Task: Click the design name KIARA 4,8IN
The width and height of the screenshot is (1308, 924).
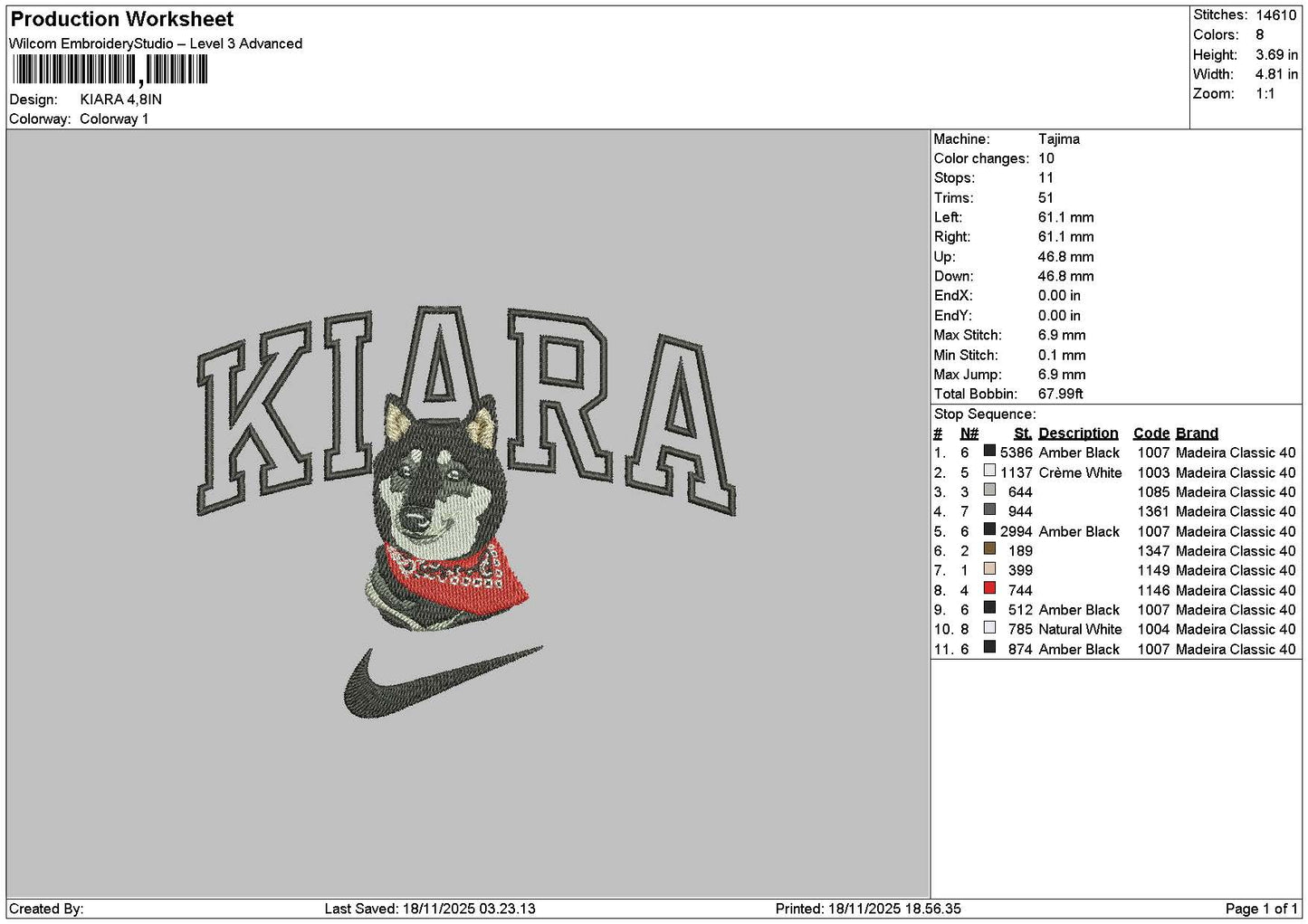Action: coord(121,100)
